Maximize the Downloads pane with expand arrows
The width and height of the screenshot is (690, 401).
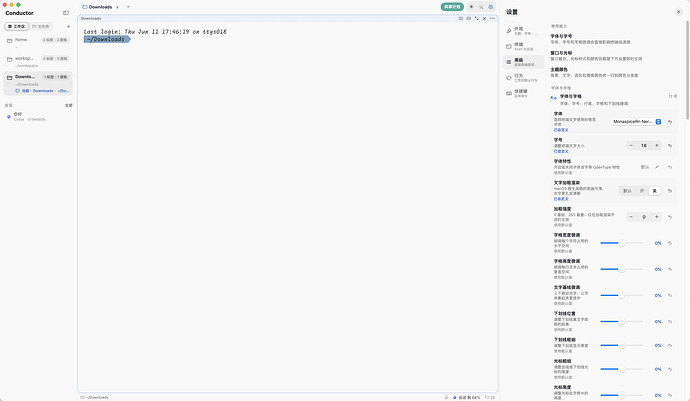coord(477,18)
